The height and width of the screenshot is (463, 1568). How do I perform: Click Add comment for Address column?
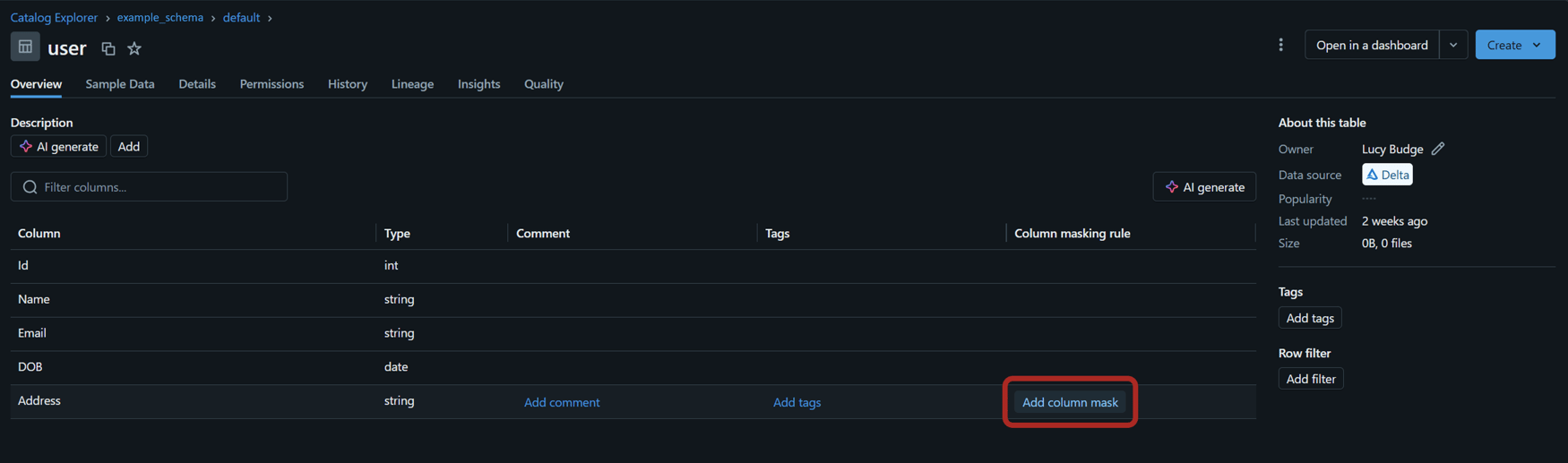(x=562, y=402)
